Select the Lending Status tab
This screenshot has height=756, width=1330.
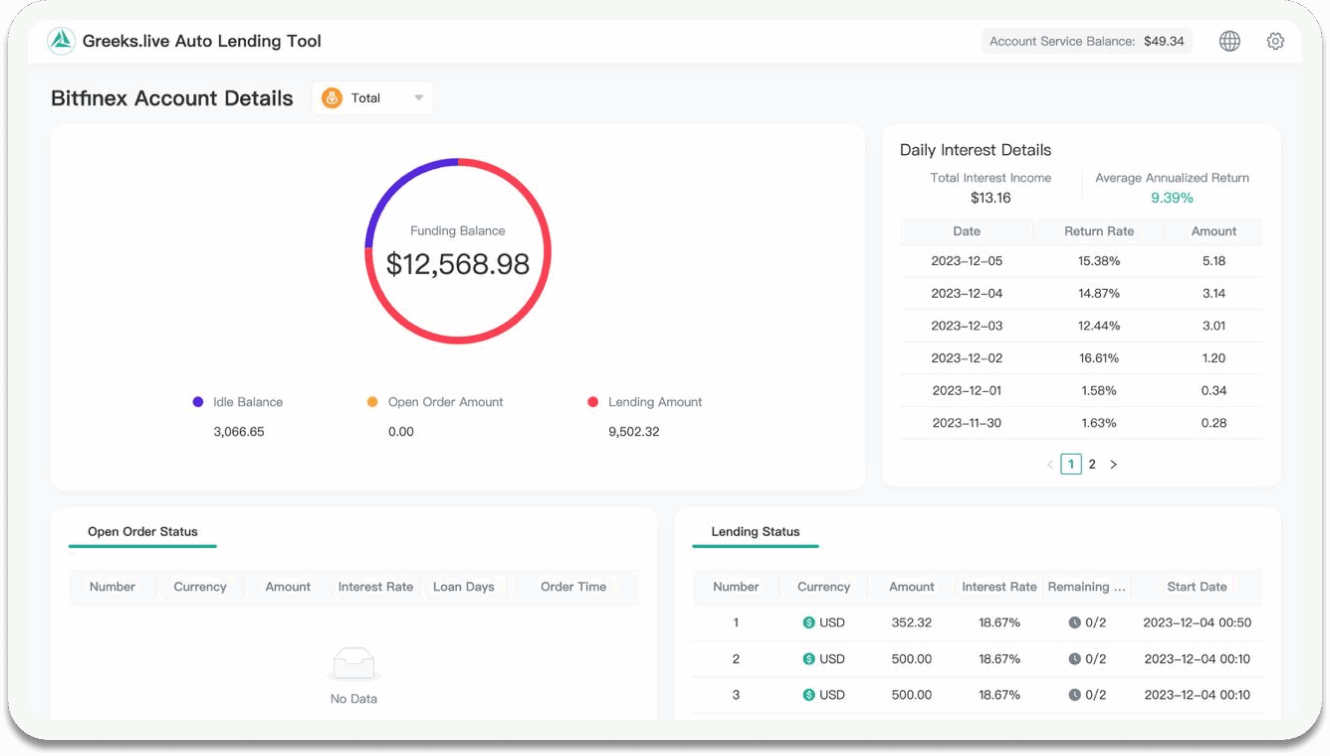click(x=755, y=532)
